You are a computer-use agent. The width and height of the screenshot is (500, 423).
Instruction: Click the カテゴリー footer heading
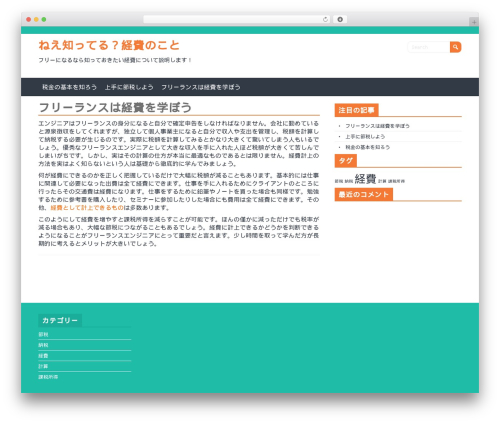(60, 320)
